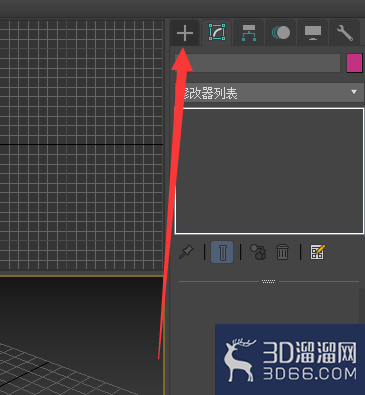Switch to the Modify panel tab

click(217, 32)
